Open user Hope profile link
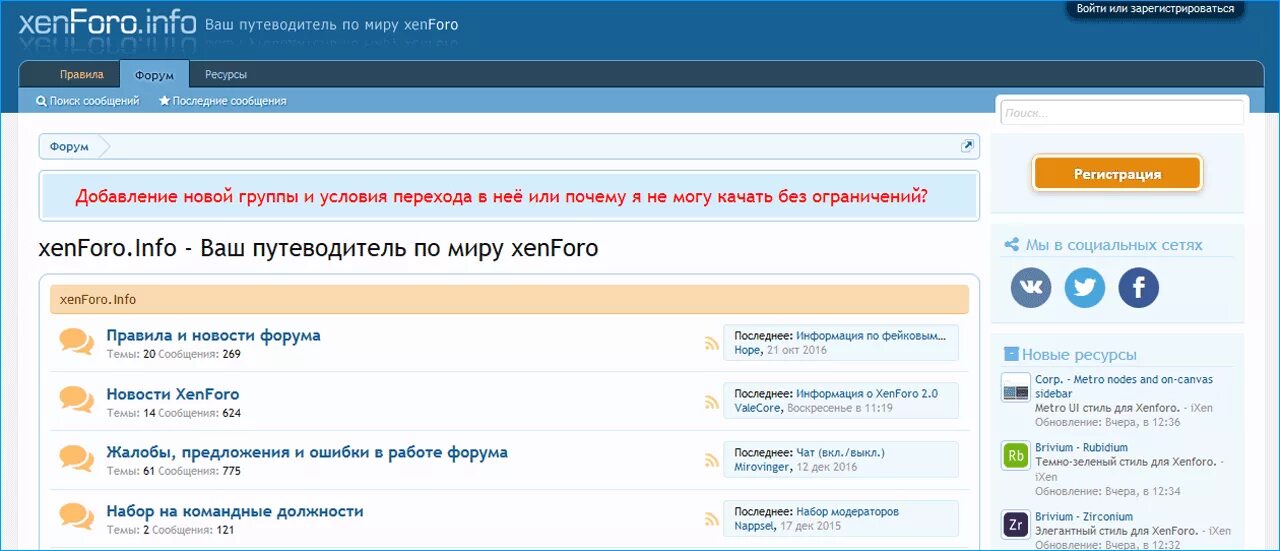Screen dimensions: 1280x551 pos(747,351)
